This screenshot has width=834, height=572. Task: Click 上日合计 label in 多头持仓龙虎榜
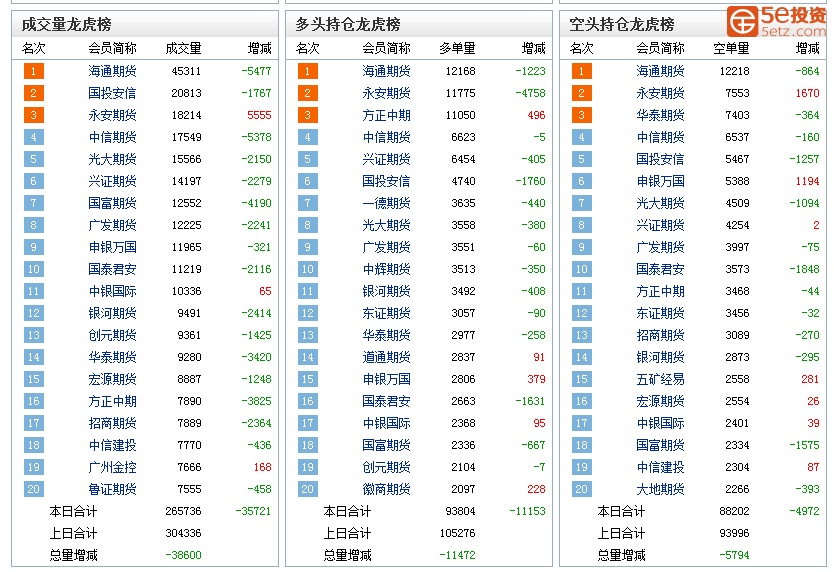[347, 533]
